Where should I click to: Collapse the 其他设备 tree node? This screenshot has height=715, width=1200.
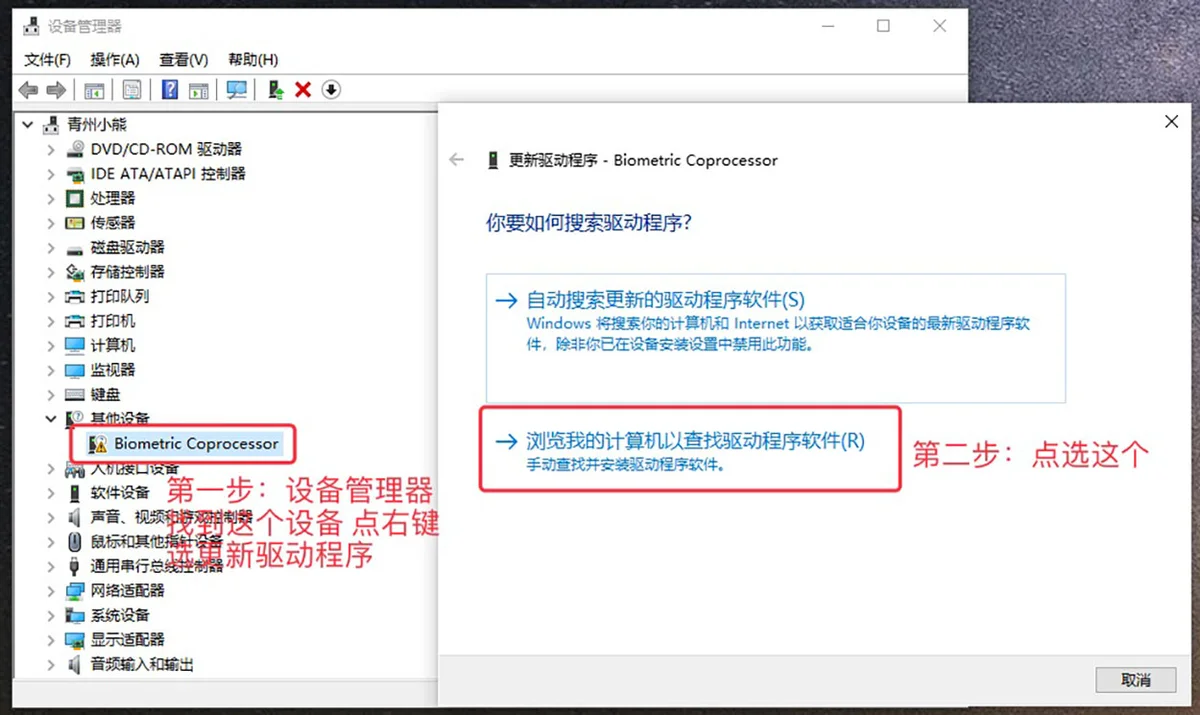(x=51, y=419)
